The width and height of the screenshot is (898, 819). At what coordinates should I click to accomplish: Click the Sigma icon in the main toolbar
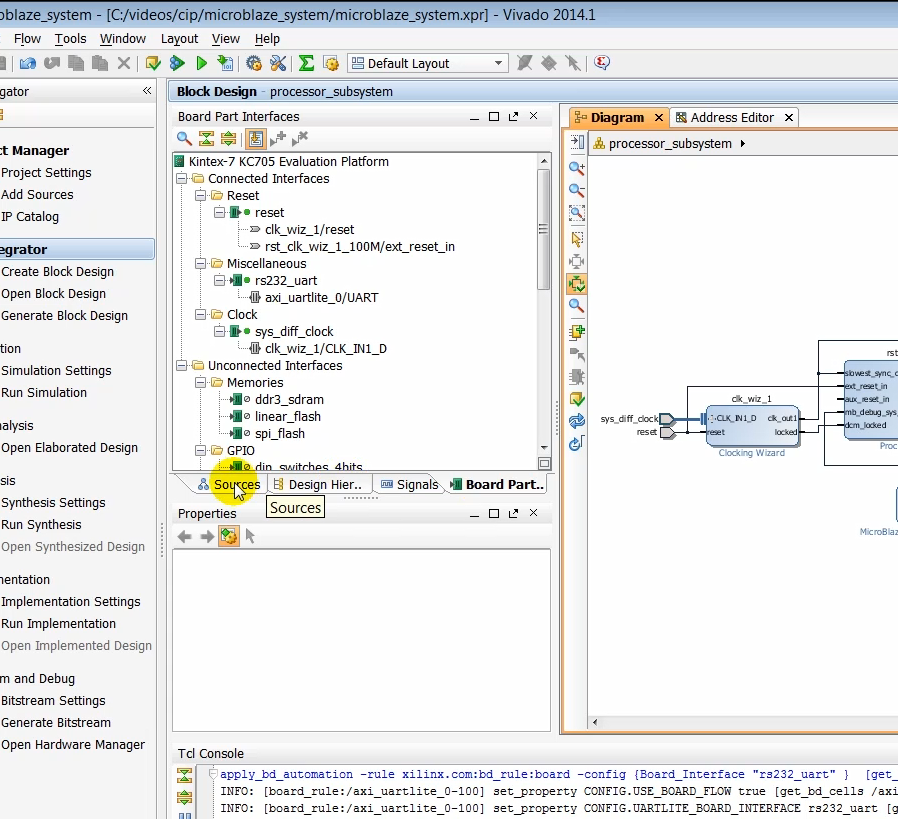[306, 63]
